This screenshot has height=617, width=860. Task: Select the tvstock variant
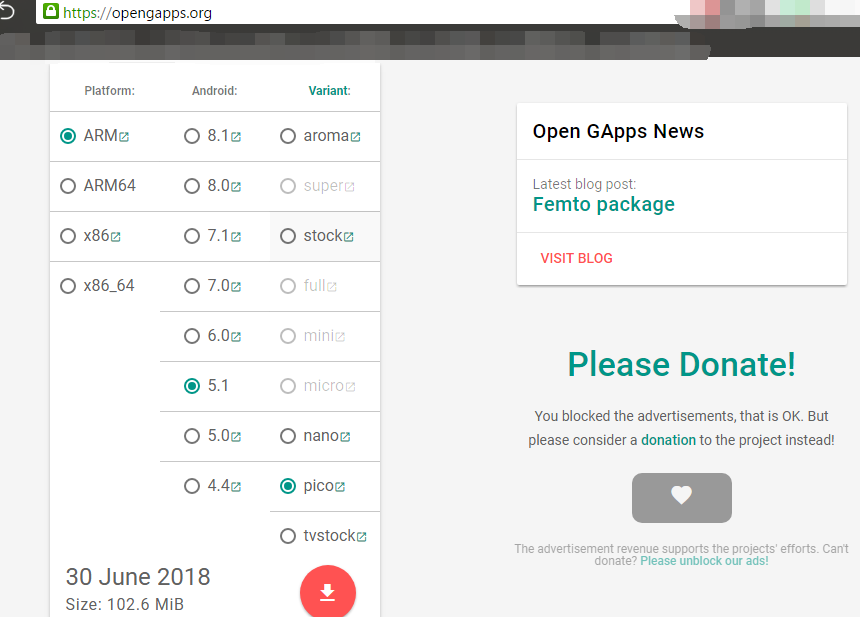288,536
